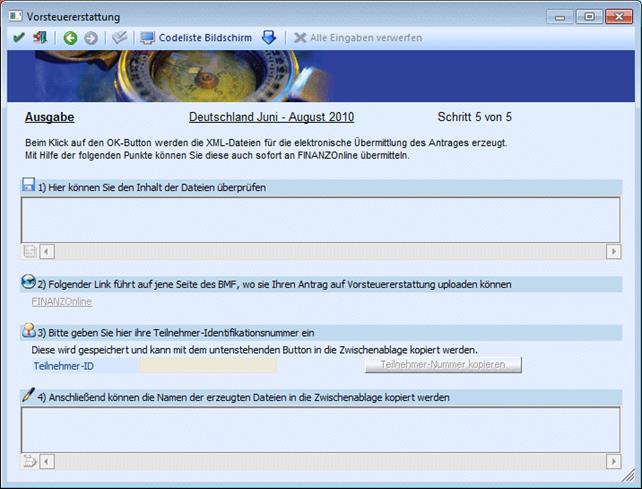This screenshot has width=642, height=489.
Task: Open Codeliste Bildschirm from the toolbar
Action: coord(194,38)
